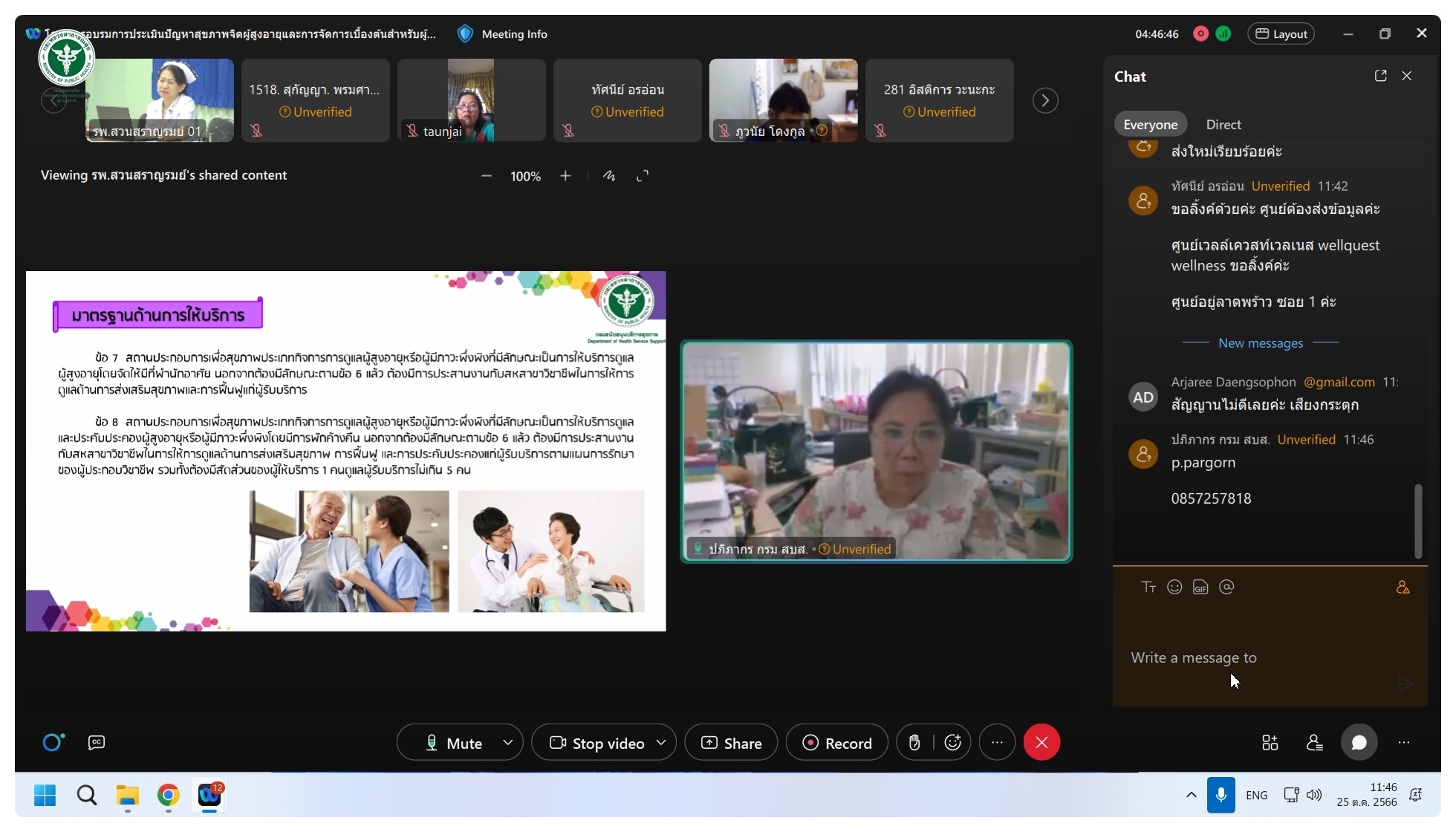Switch to Everyone chat tab
1456x832 pixels.
[1150, 125]
